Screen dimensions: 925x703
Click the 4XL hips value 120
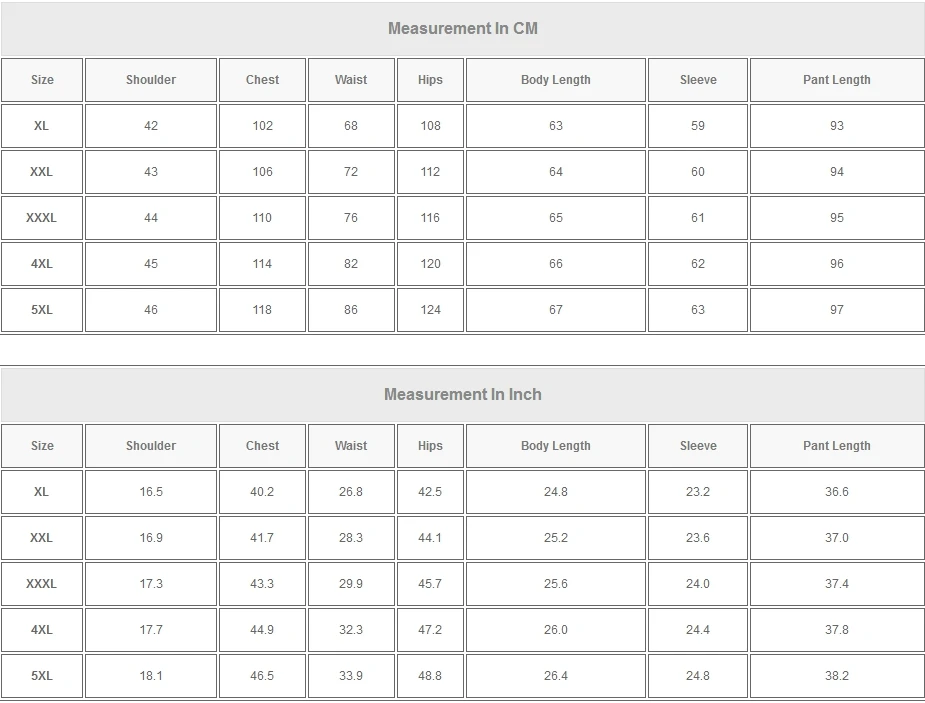[x=430, y=264]
